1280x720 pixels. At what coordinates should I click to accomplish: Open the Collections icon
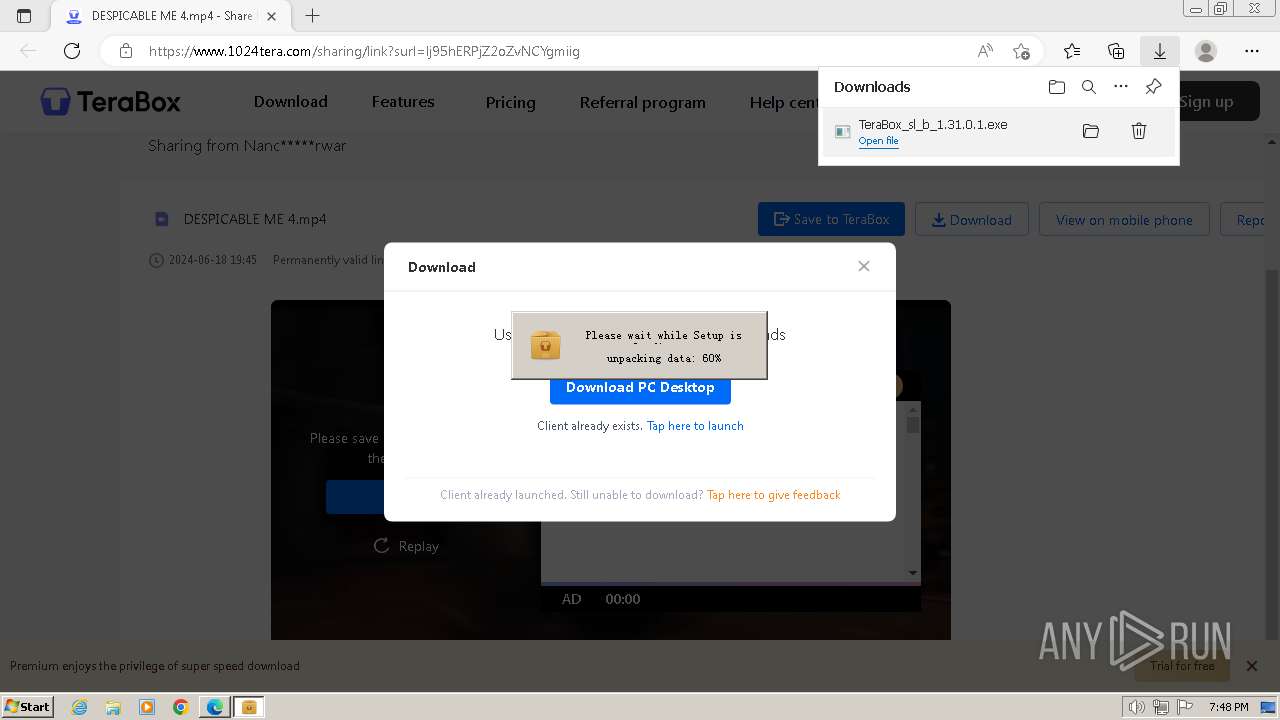(x=1116, y=51)
